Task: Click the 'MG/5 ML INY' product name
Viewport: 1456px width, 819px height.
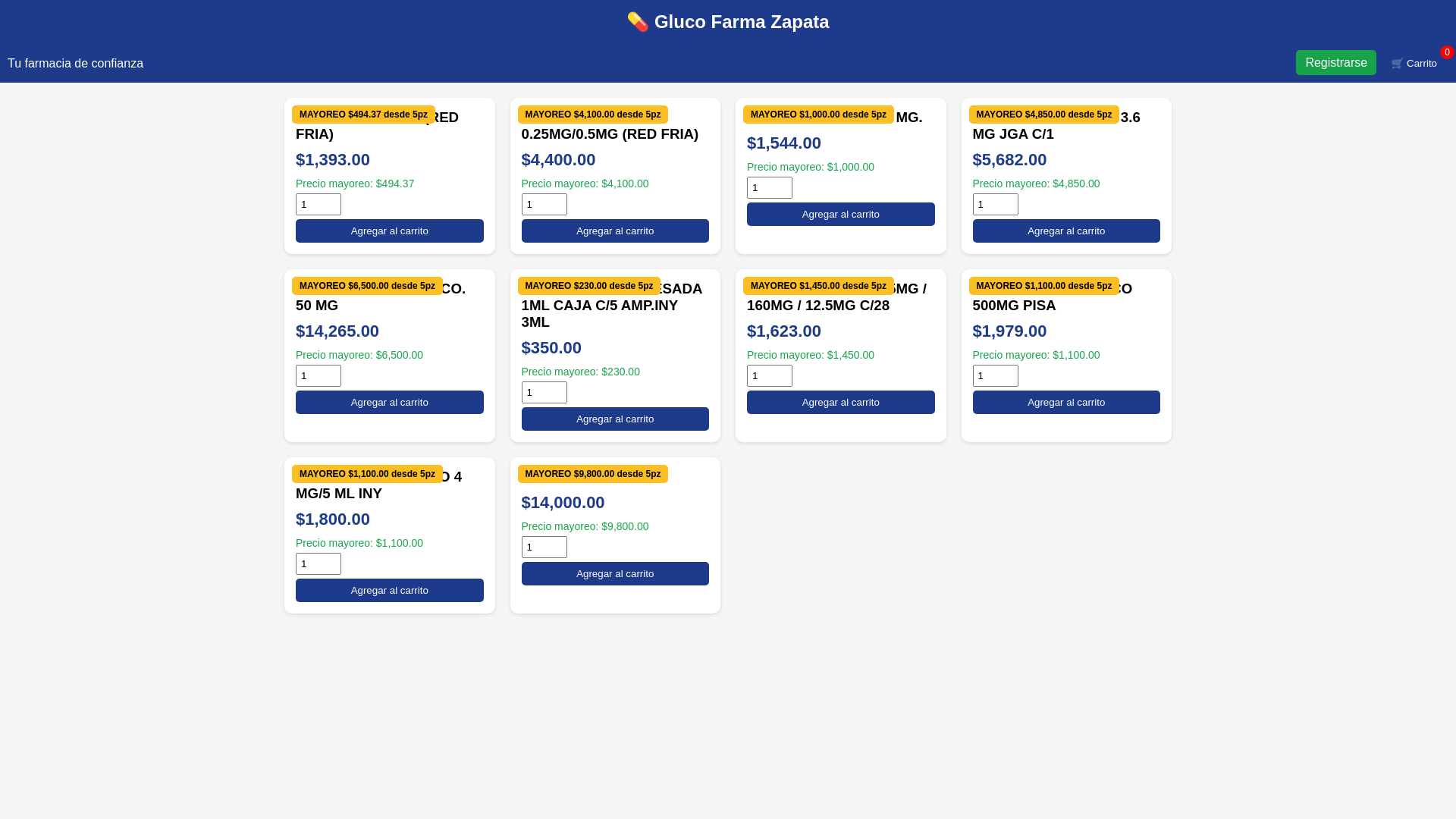Action: [338, 494]
